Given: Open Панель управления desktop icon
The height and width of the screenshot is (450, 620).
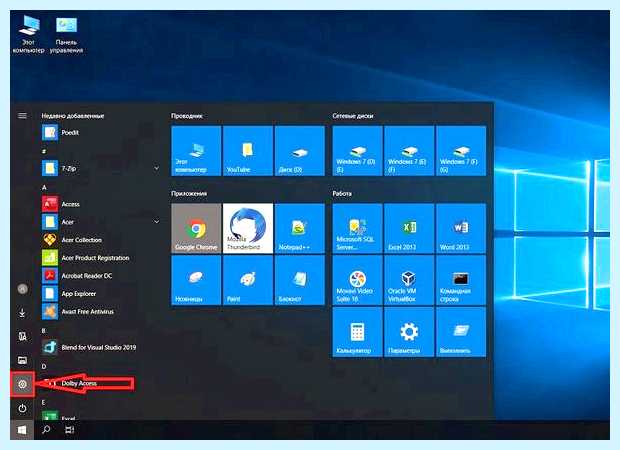Looking at the screenshot, I should [66, 35].
